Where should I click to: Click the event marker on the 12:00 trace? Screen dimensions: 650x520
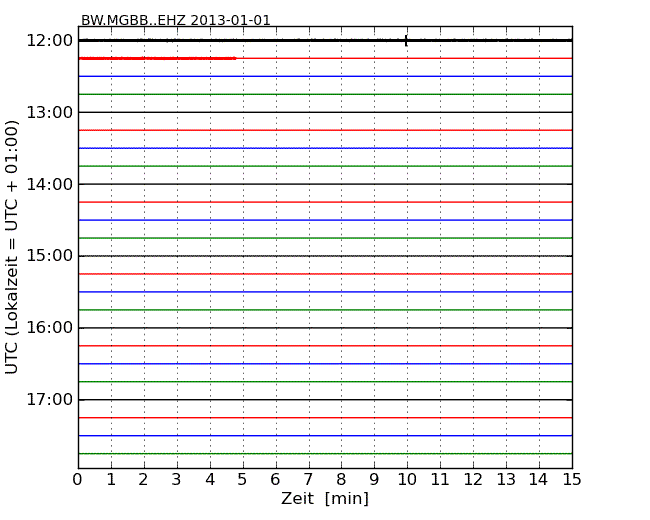pyautogui.click(x=406, y=41)
